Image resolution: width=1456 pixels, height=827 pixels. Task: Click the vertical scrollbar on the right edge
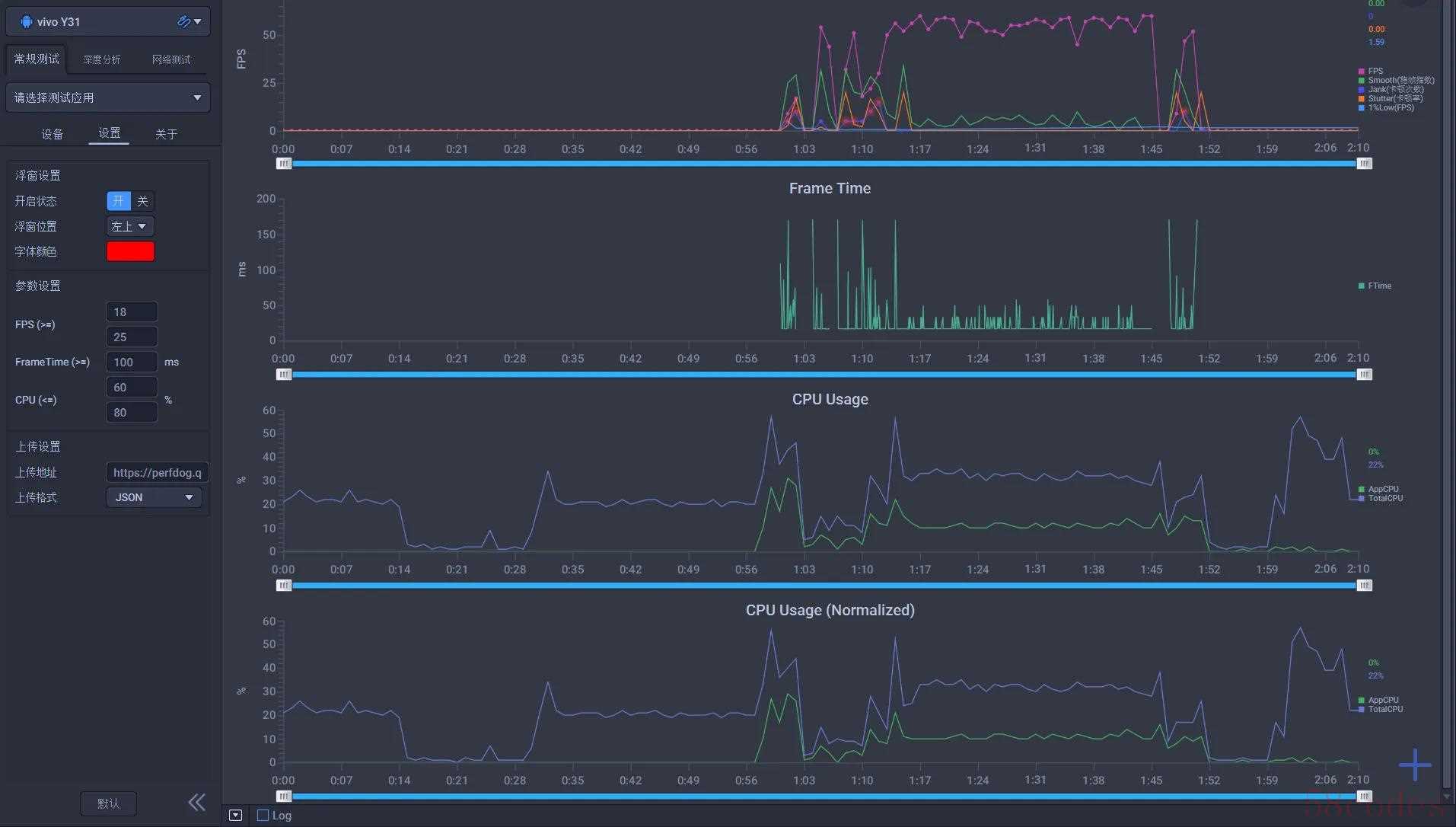(1448, 392)
